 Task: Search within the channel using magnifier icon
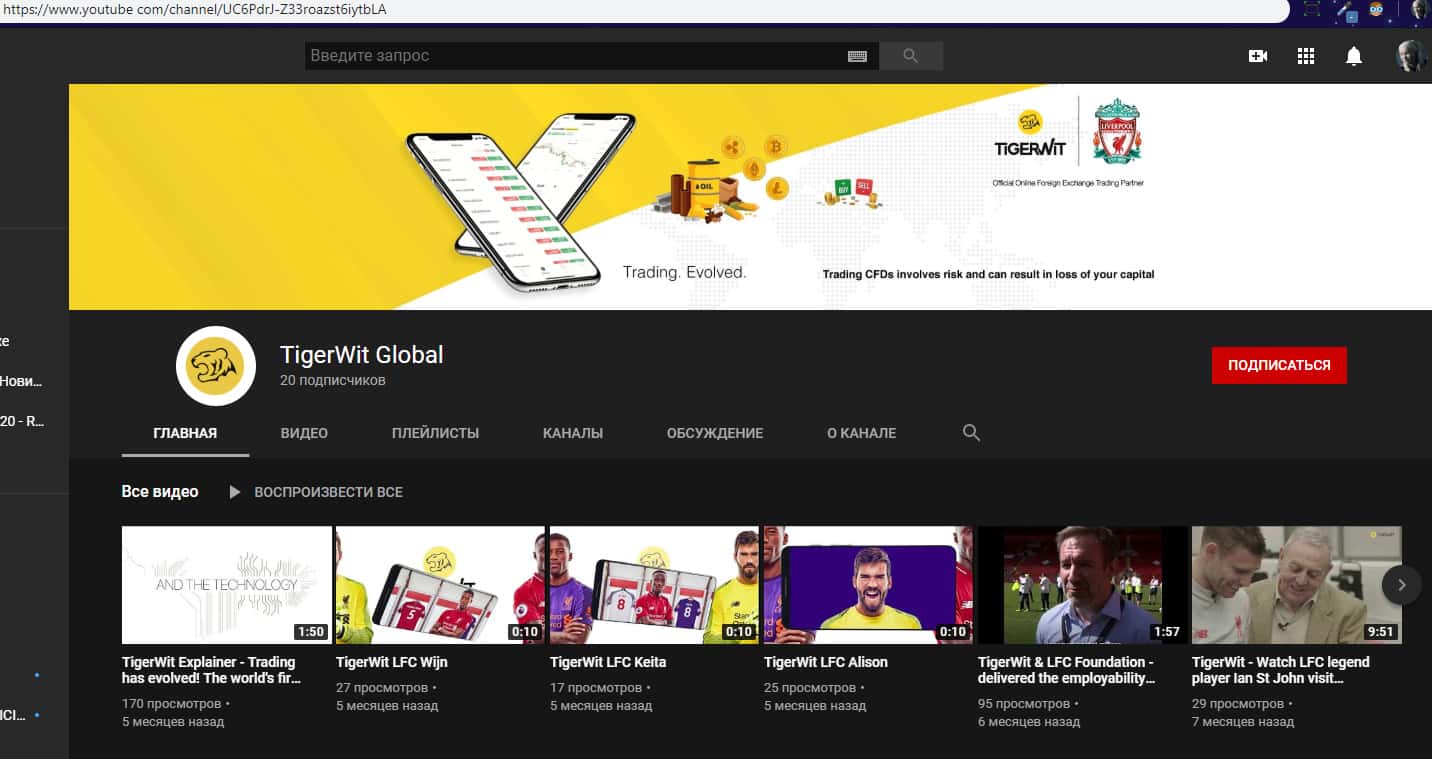[971, 433]
